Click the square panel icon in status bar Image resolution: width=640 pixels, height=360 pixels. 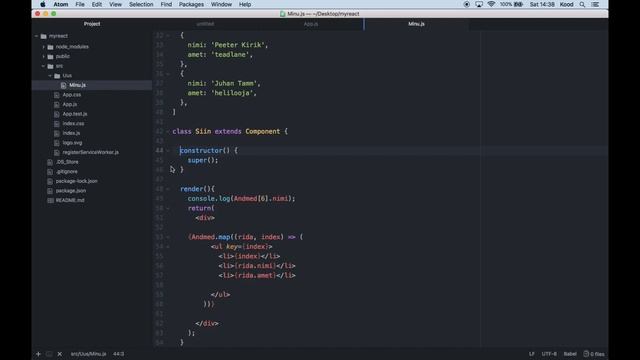[x=49, y=354]
